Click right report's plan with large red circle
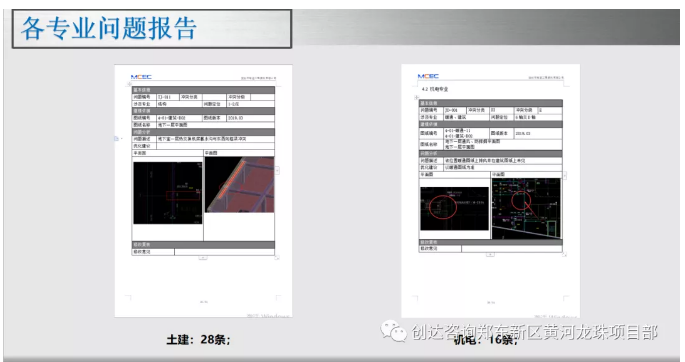The height and width of the screenshot is (362, 685). [454, 208]
